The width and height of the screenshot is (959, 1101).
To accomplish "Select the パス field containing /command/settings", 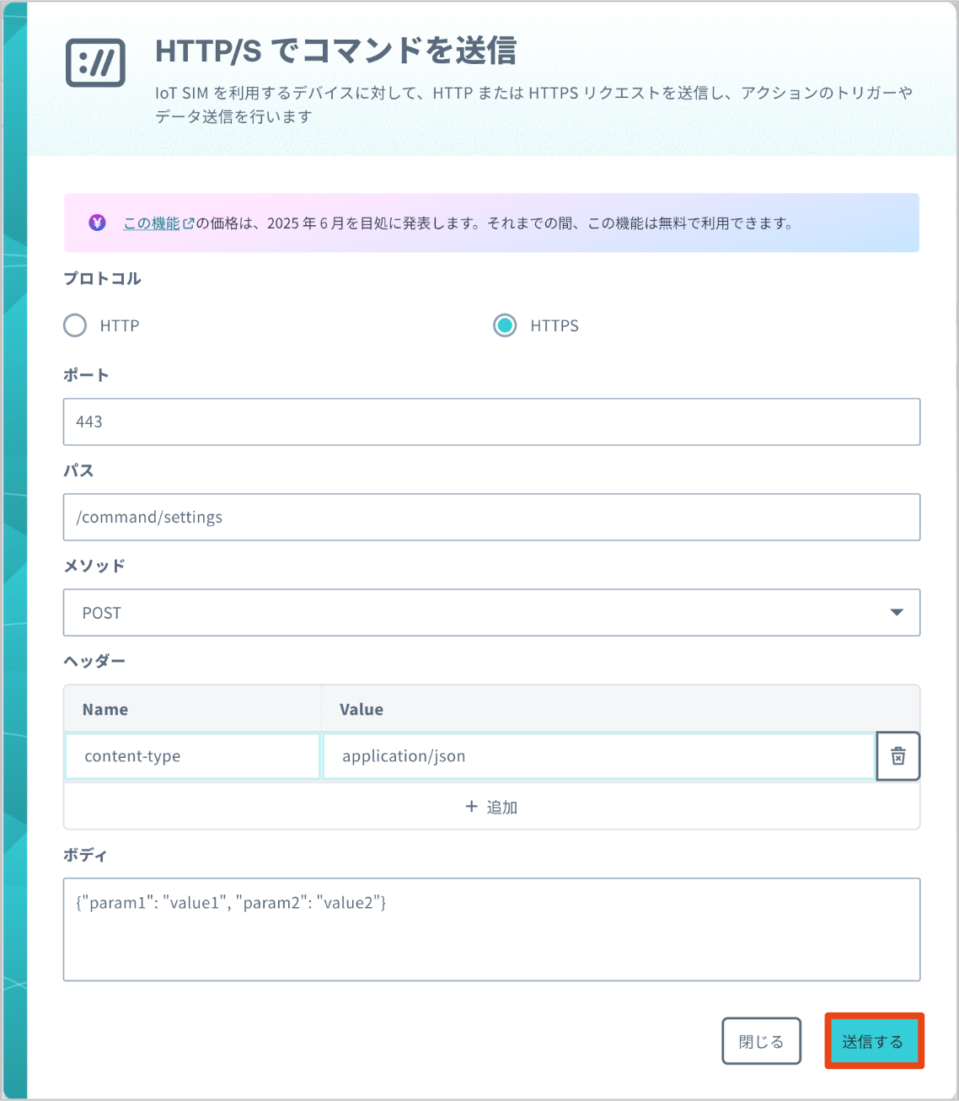I will pos(491,517).
